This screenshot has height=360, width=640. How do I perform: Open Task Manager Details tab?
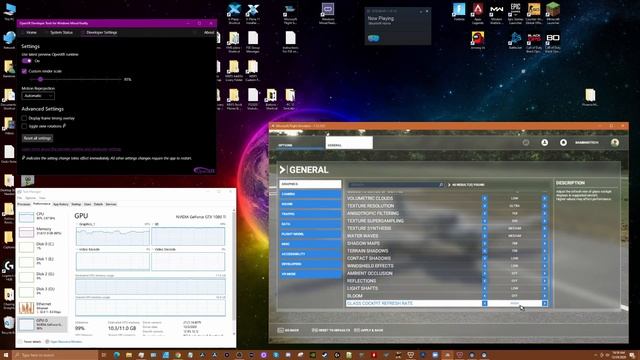[x=98, y=204]
